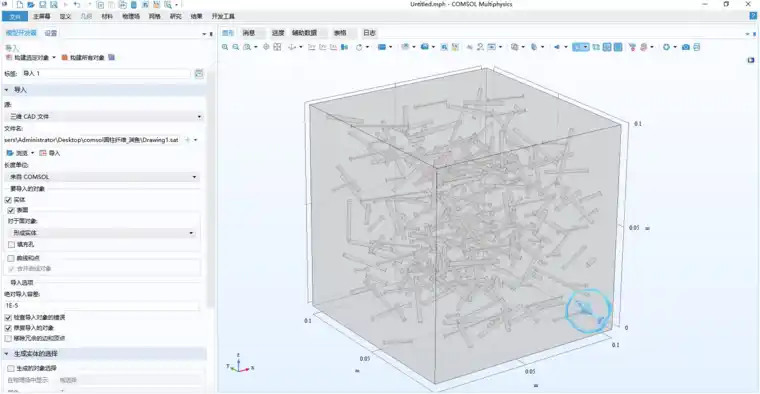Switch to the 日志 tab
Image resolution: width=760 pixels, height=394 pixels.
click(x=369, y=33)
